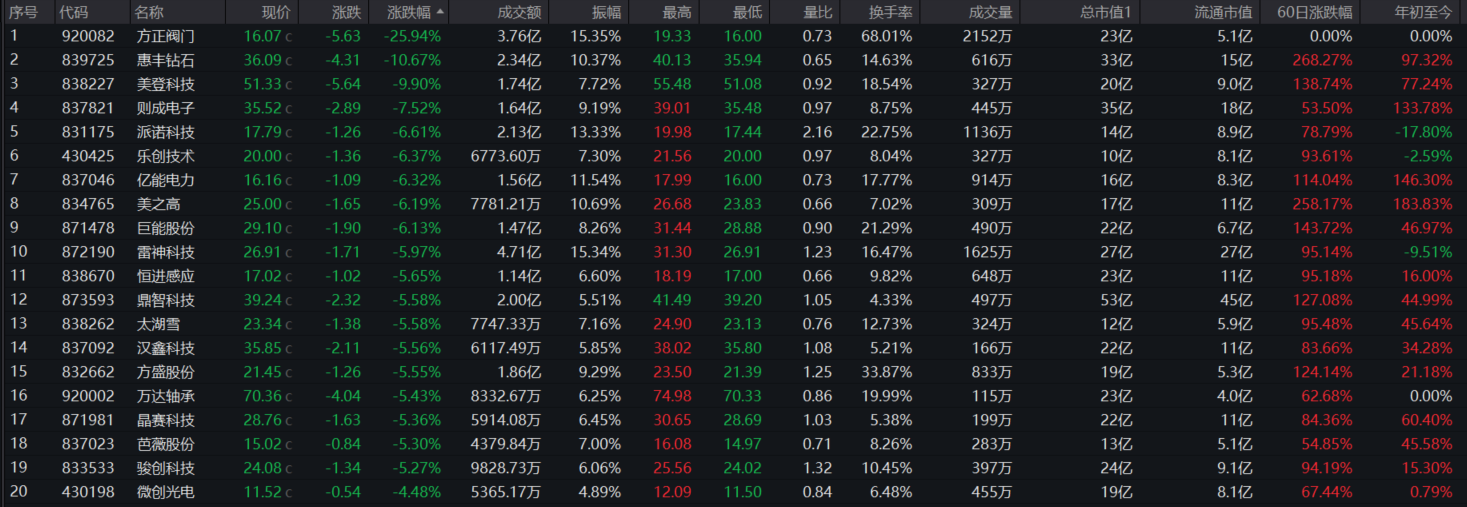Image resolution: width=1467 pixels, height=507 pixels.
Task: Sort by 总市值1 column header
Action: (1106, 12)
